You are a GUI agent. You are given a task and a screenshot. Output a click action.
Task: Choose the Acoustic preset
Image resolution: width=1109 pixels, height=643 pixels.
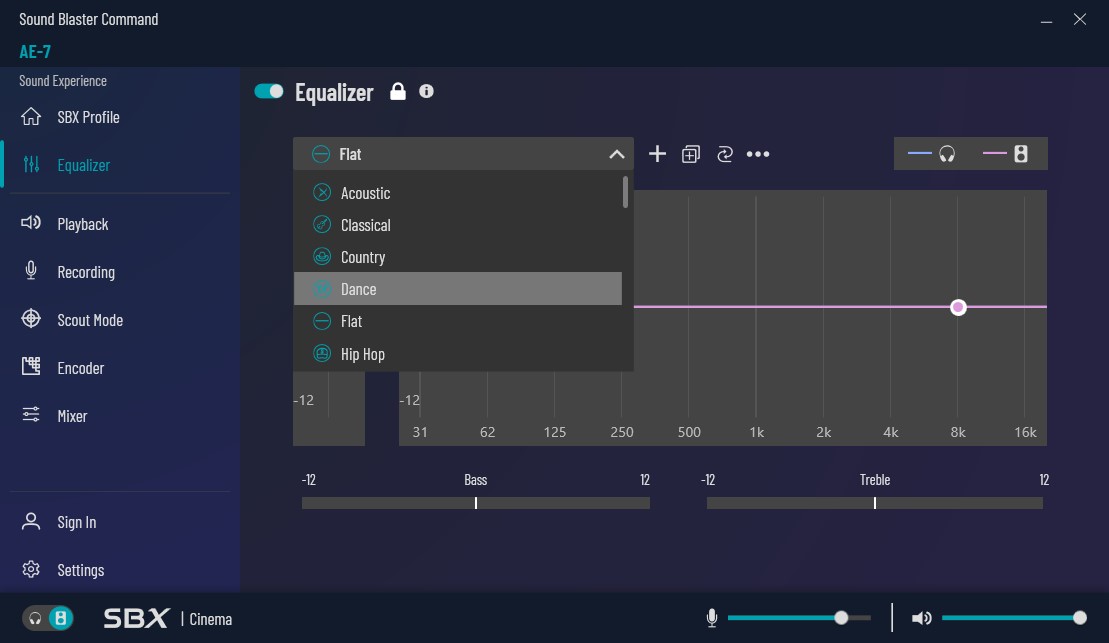pos(458,192)
